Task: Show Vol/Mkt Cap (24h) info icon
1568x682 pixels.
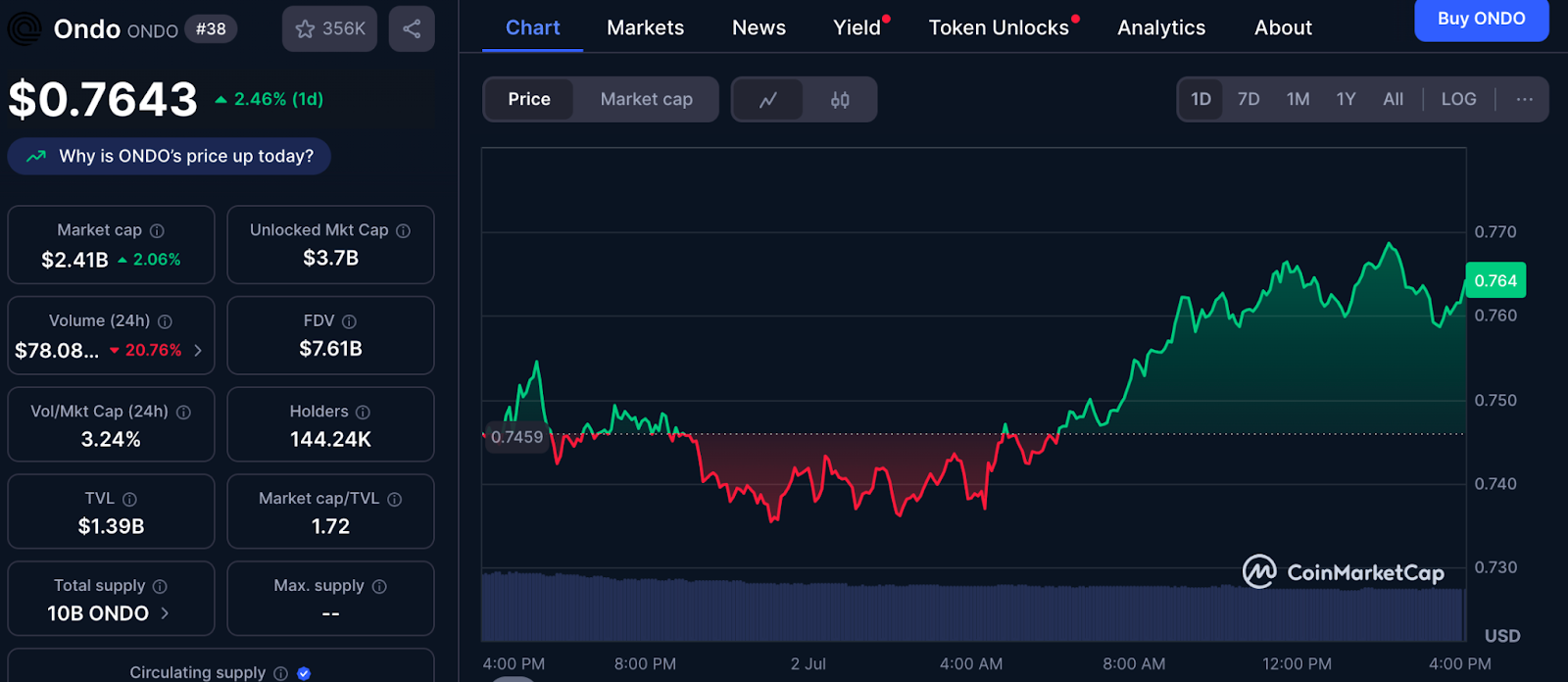Action: click(x=183, y=413)
